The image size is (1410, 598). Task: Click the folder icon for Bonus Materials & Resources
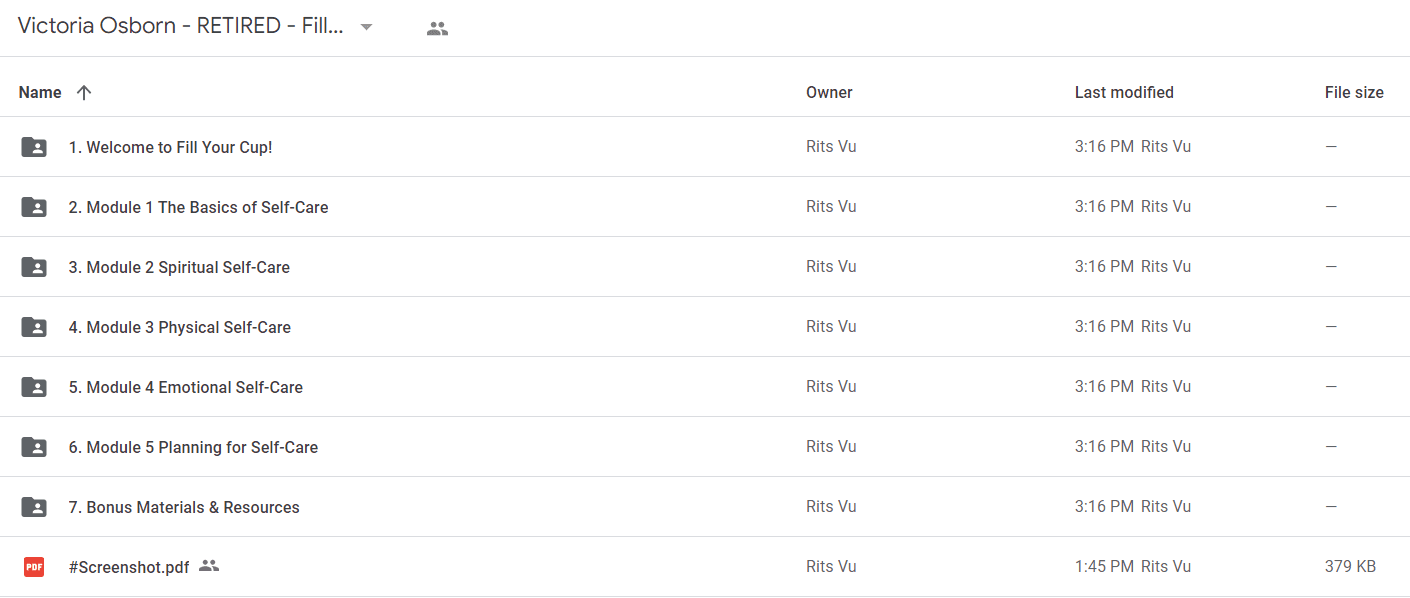coord(34,507)
